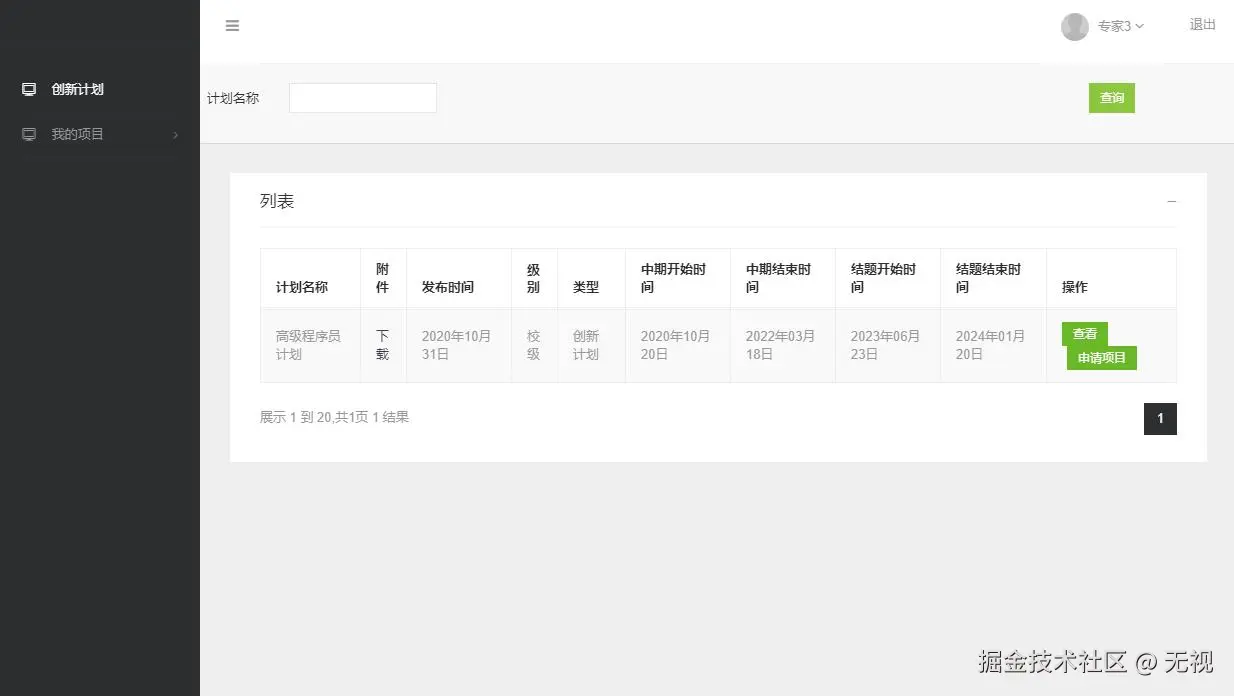
Task: Click the user avatar icon
Action: point(1075,27)
